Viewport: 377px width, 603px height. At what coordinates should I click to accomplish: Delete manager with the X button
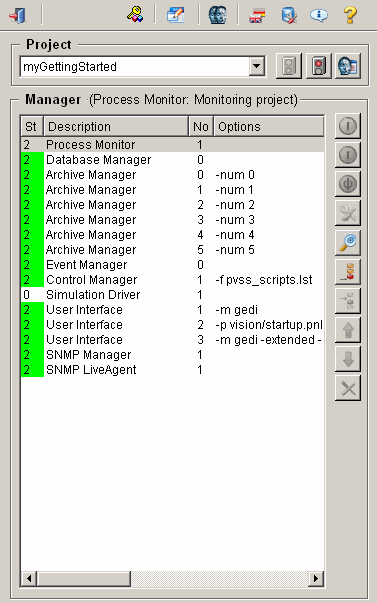pos(348,388)
